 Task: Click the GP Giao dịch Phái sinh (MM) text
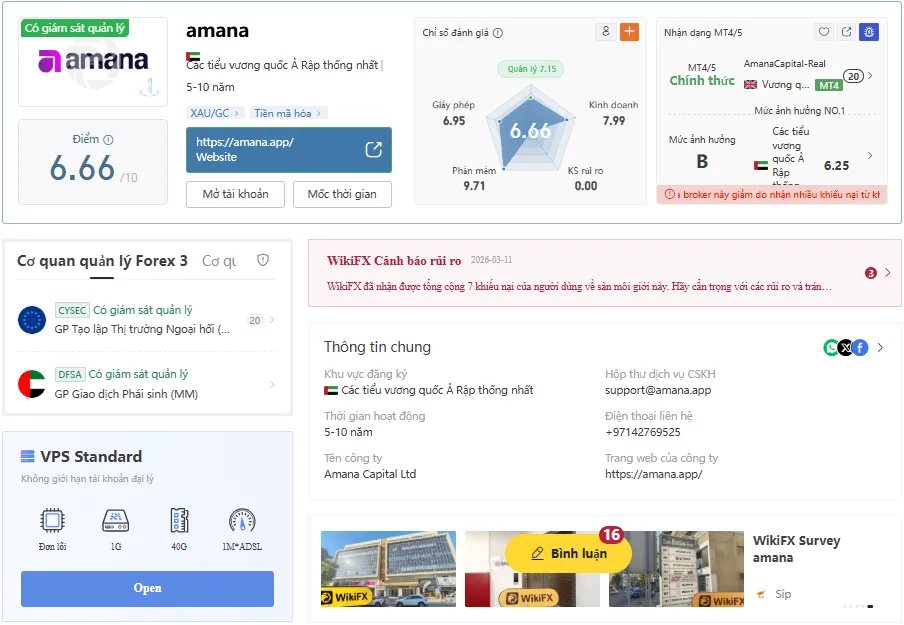126,394
